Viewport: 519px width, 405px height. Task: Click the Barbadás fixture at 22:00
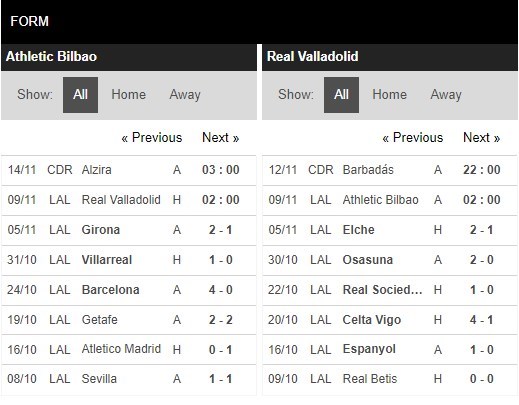(390, 170)
